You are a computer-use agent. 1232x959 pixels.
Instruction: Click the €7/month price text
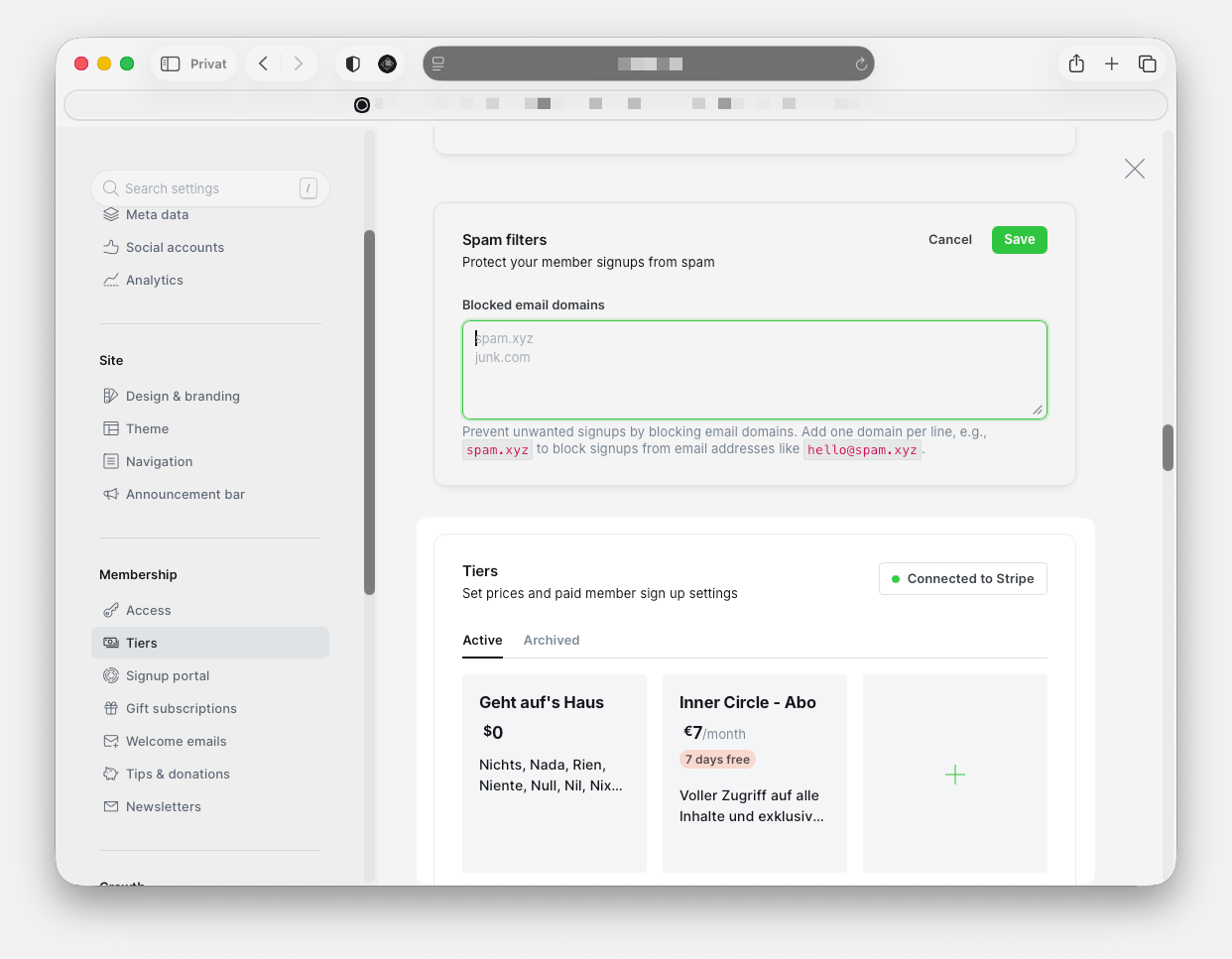pos(714,732)
